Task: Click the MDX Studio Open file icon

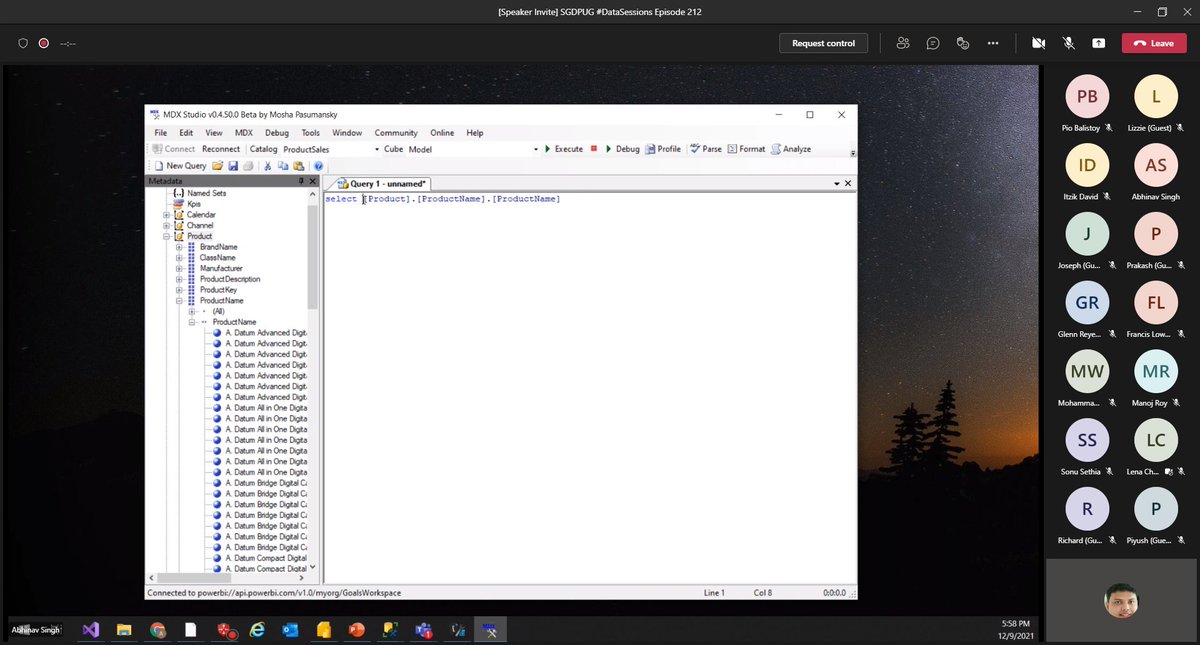Action: 217,166
